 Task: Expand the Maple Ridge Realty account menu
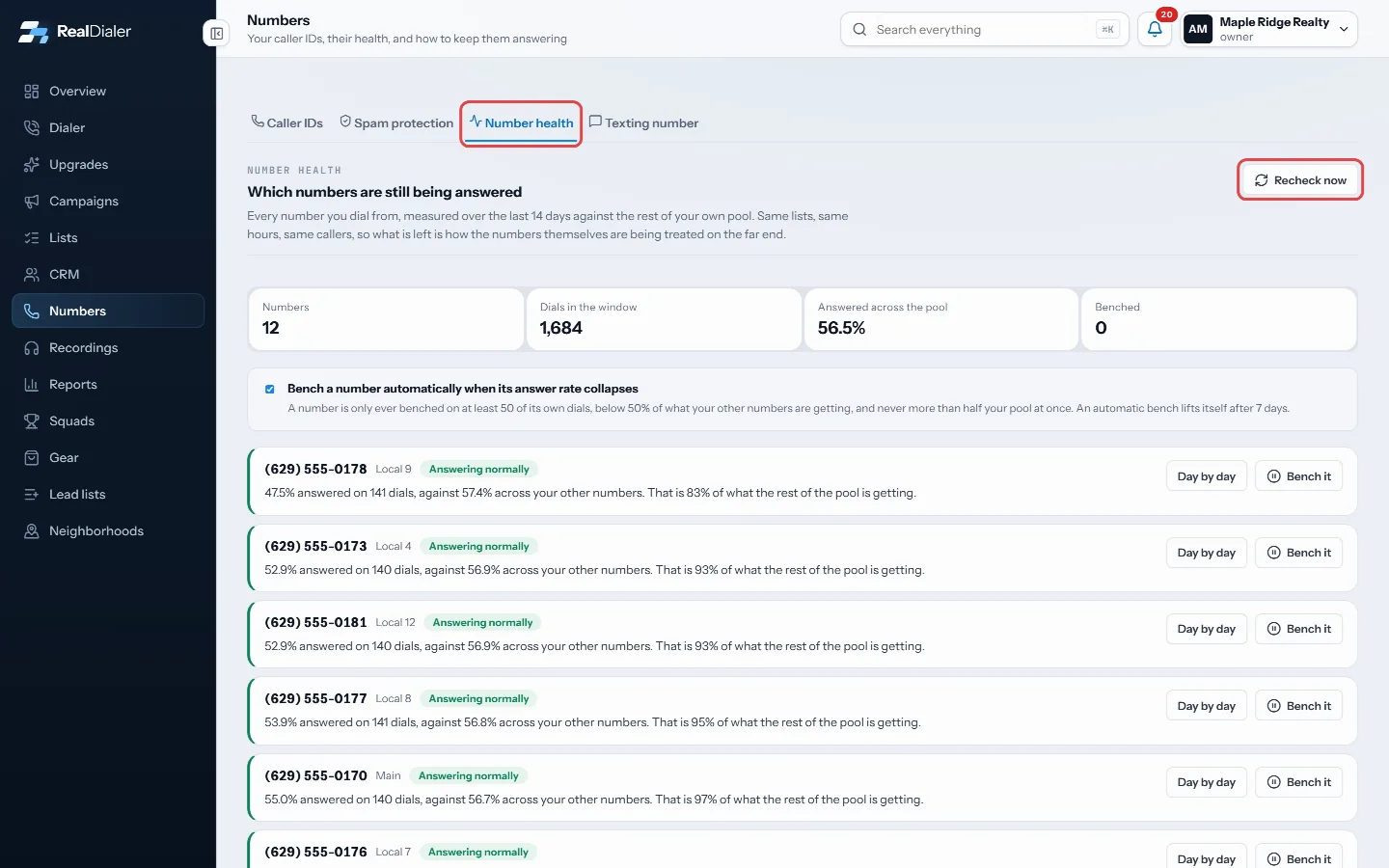coord(1270,29)
